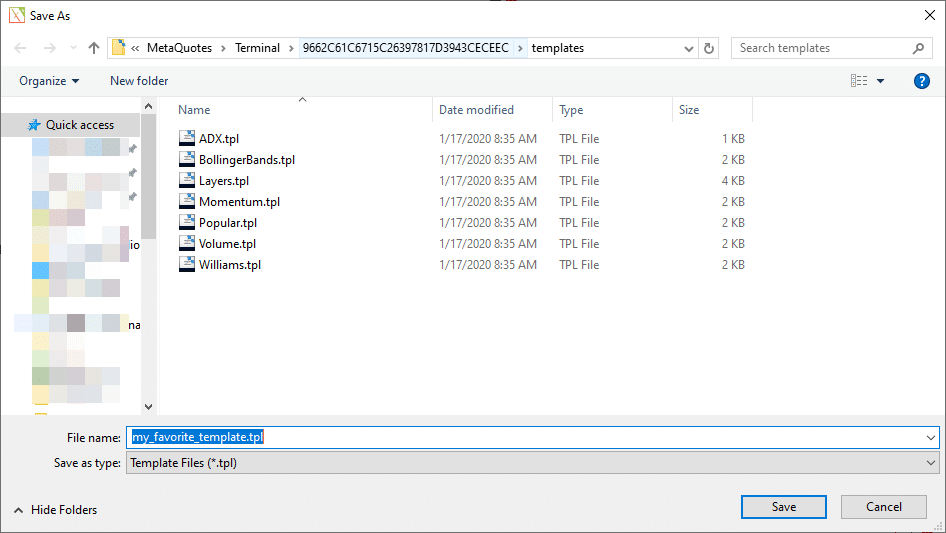Refresh the templates folder listing

(710, 48)
